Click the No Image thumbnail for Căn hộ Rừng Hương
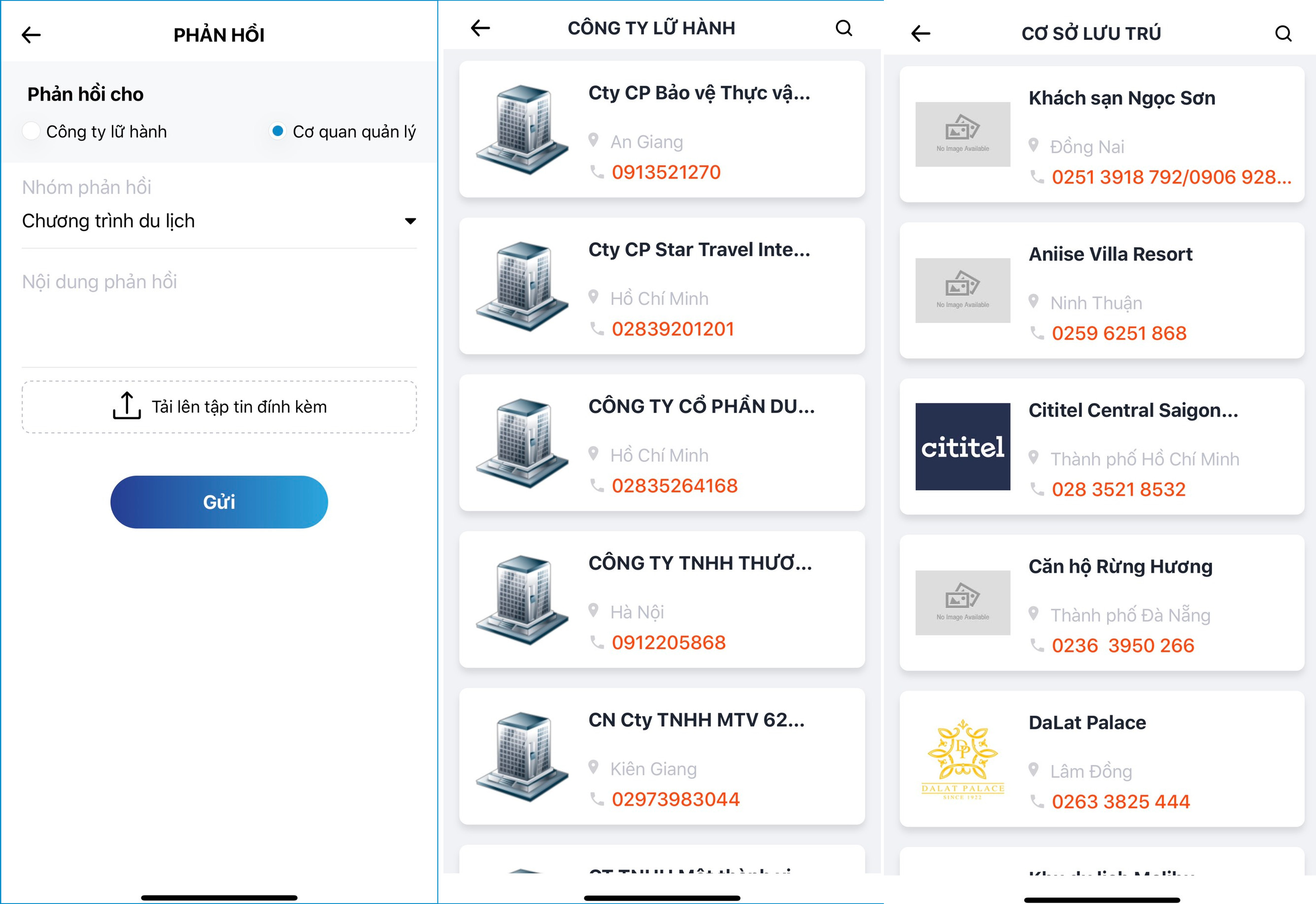This screenshot has height=904, width=1316. 963,603
